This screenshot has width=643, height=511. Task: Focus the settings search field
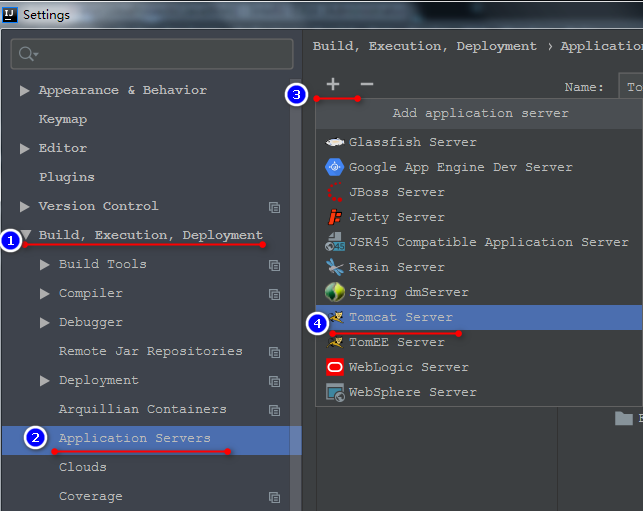[x=152, y=54]
